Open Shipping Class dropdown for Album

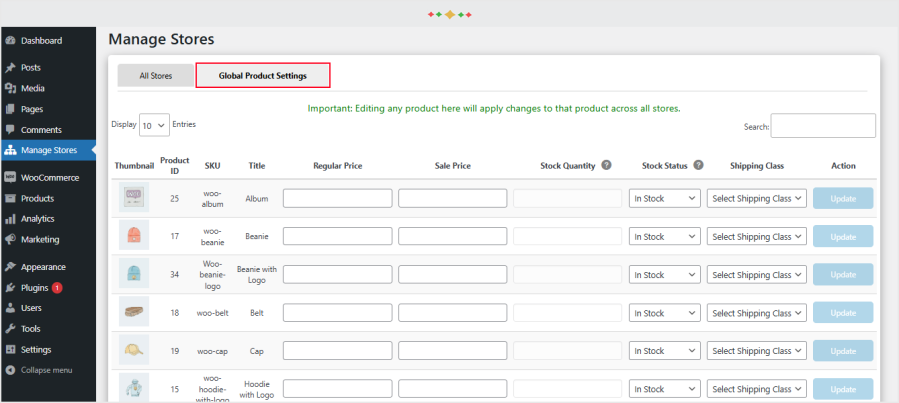pyautogui.click(x=757, y=198)
